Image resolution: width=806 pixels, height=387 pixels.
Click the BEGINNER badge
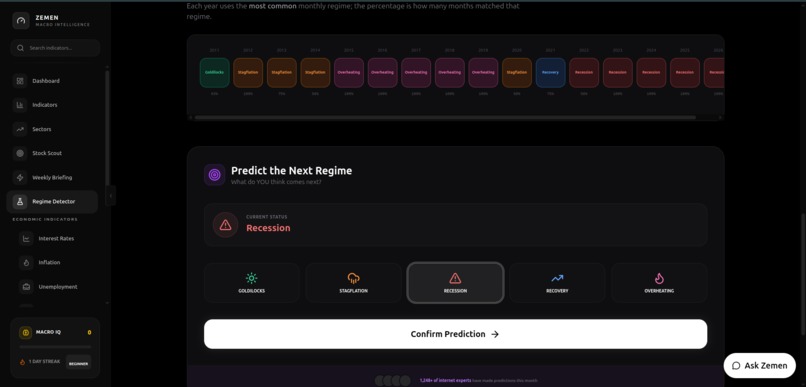[78, 363]
